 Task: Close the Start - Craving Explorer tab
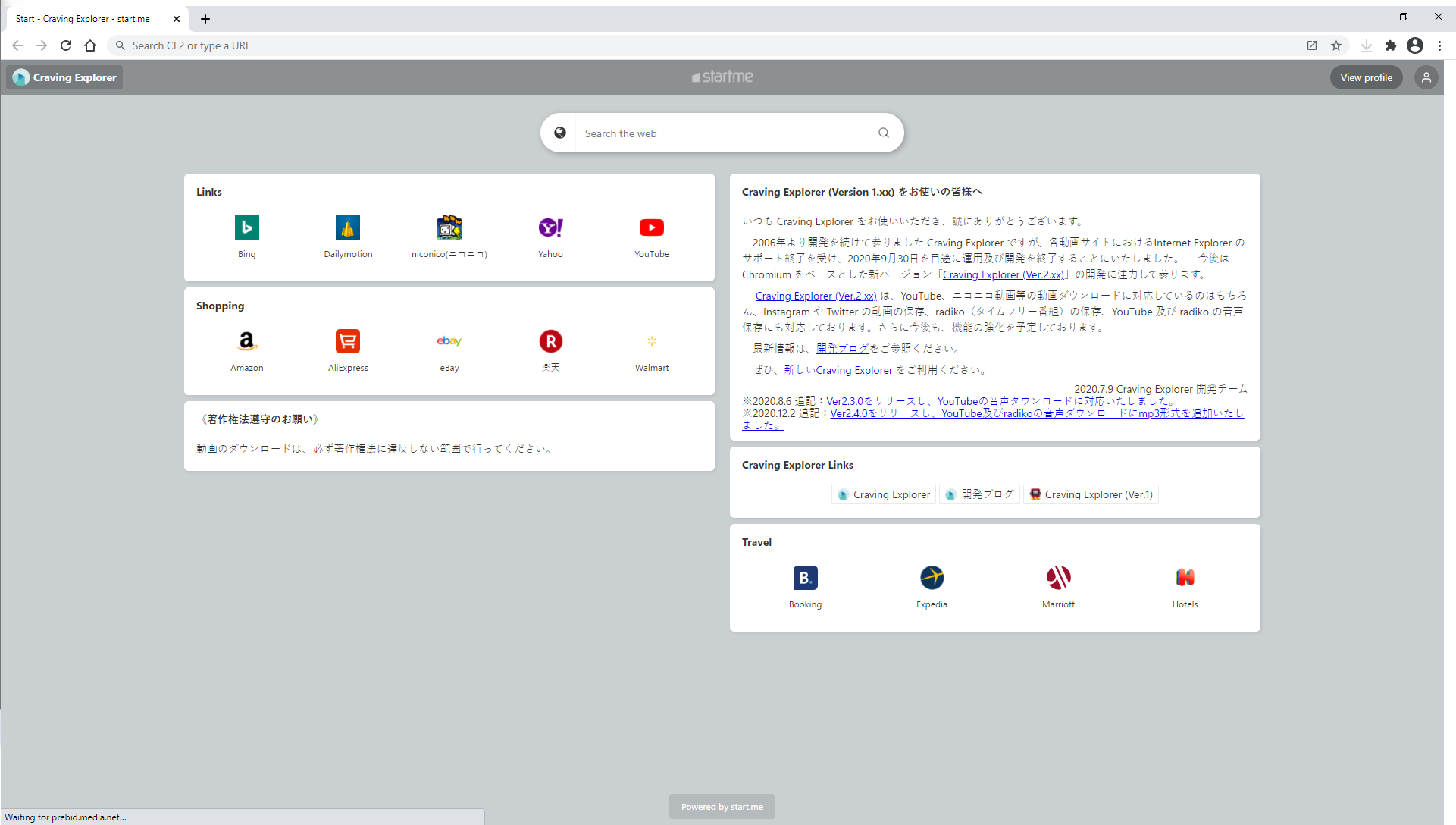click(177, 19)
